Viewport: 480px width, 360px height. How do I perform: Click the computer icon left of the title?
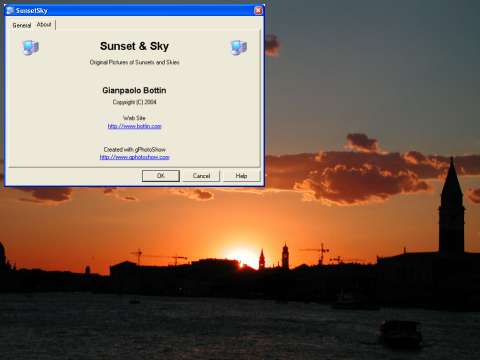(x=31, y=47)
